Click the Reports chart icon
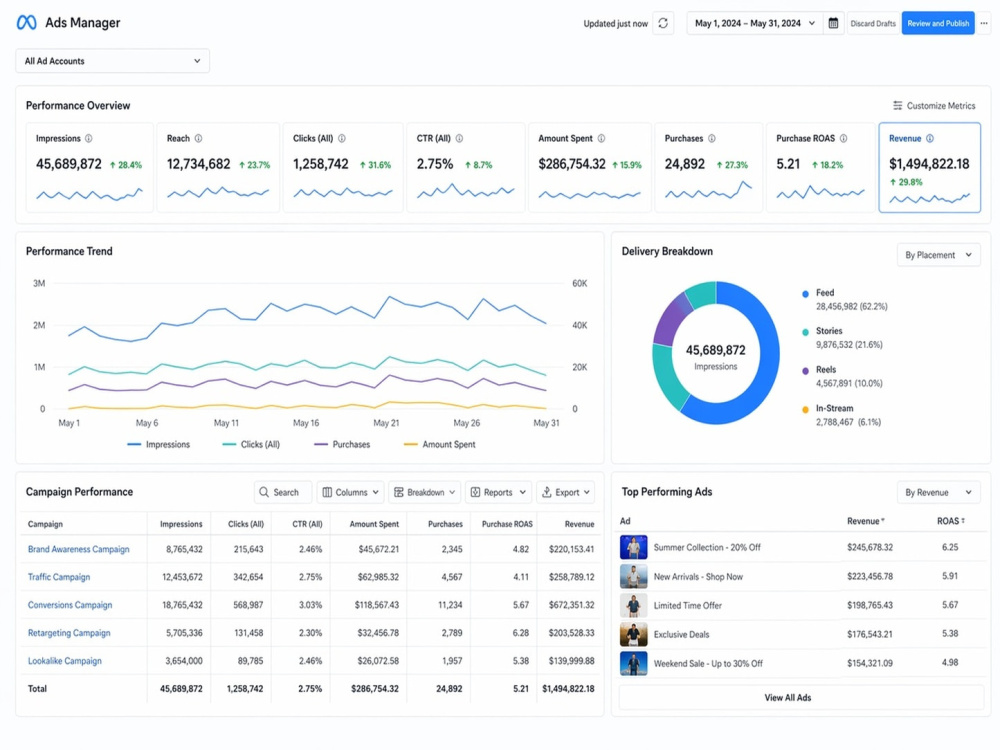The height and width of the screenshot is (750, 1000). coord(475,492)
